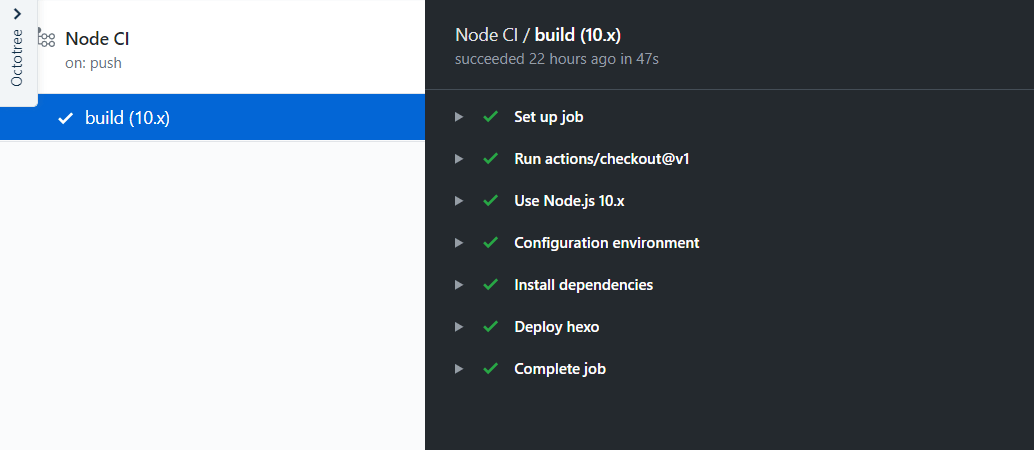Screen dimensions: 1034x450
Task: Click the Complete job step label
Action: tap(560, 369)
